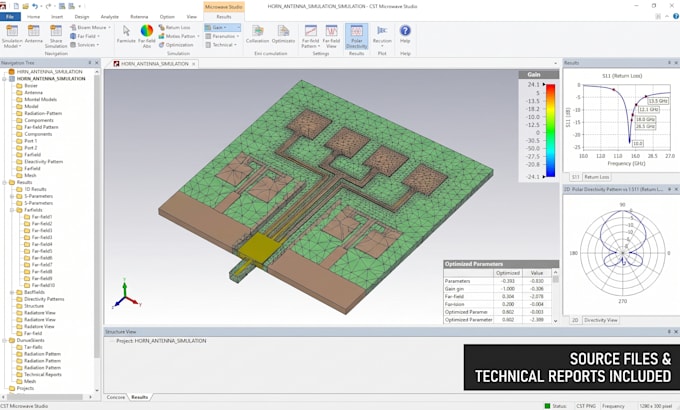The image size is (680, 410).
Task: Select the Results ribbon tab
Action: pyautogui.click(x=224, y=16)
